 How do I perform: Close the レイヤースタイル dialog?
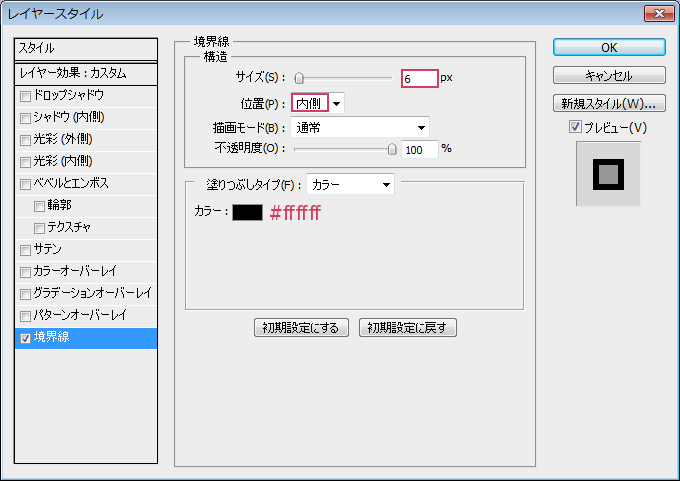click(x=659, y=13)
